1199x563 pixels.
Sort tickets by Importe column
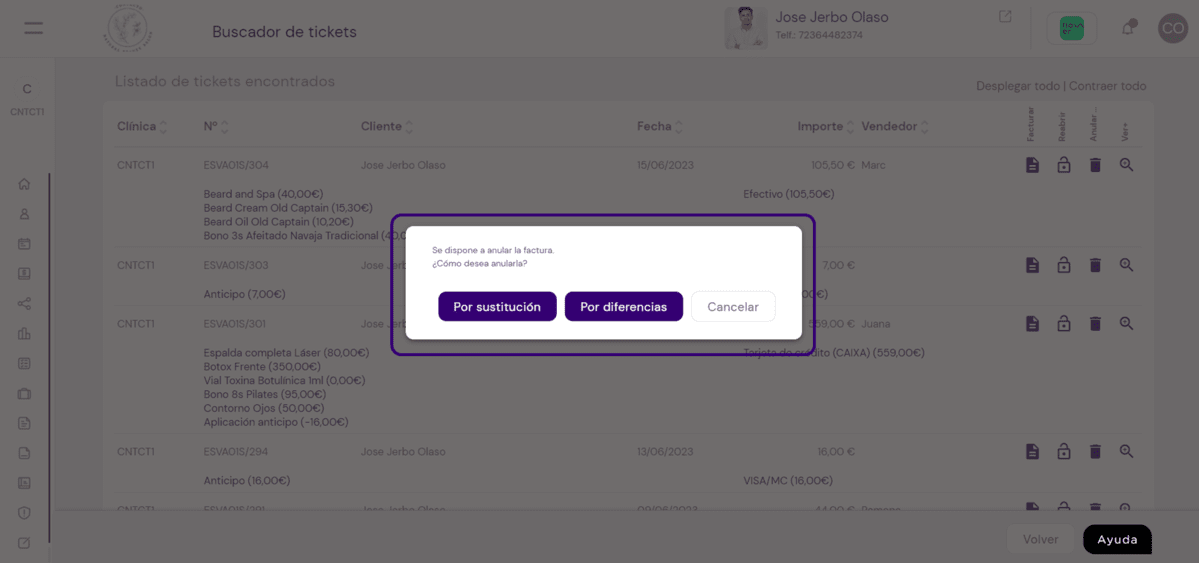coord(826,126)
